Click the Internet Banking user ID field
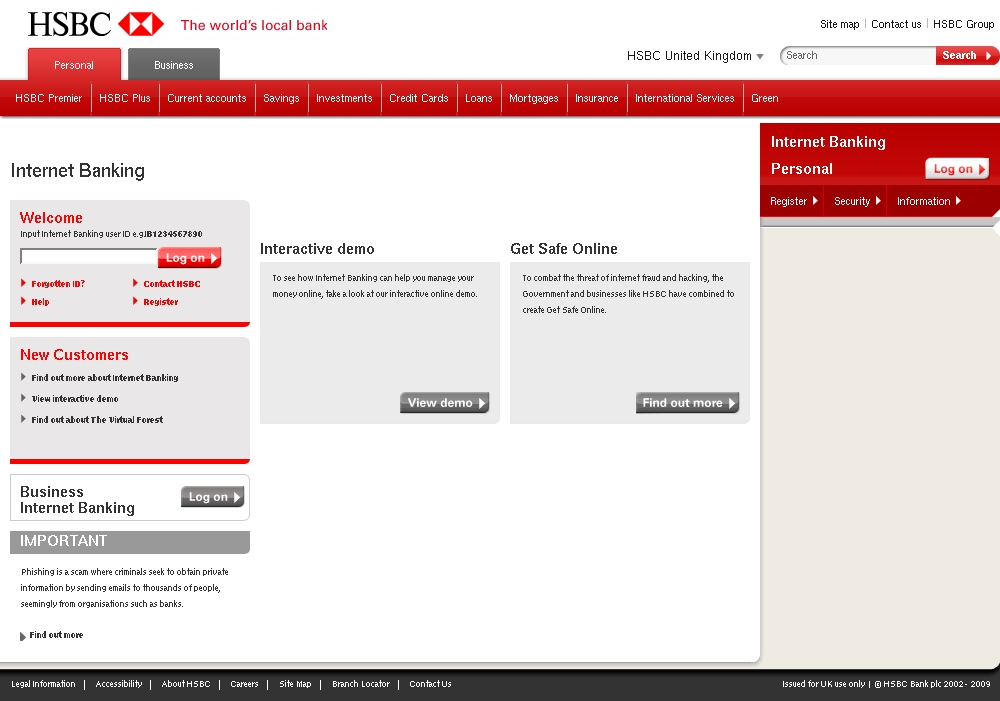This screenshot has height=701, width=1000. click(x=89, y=256)
